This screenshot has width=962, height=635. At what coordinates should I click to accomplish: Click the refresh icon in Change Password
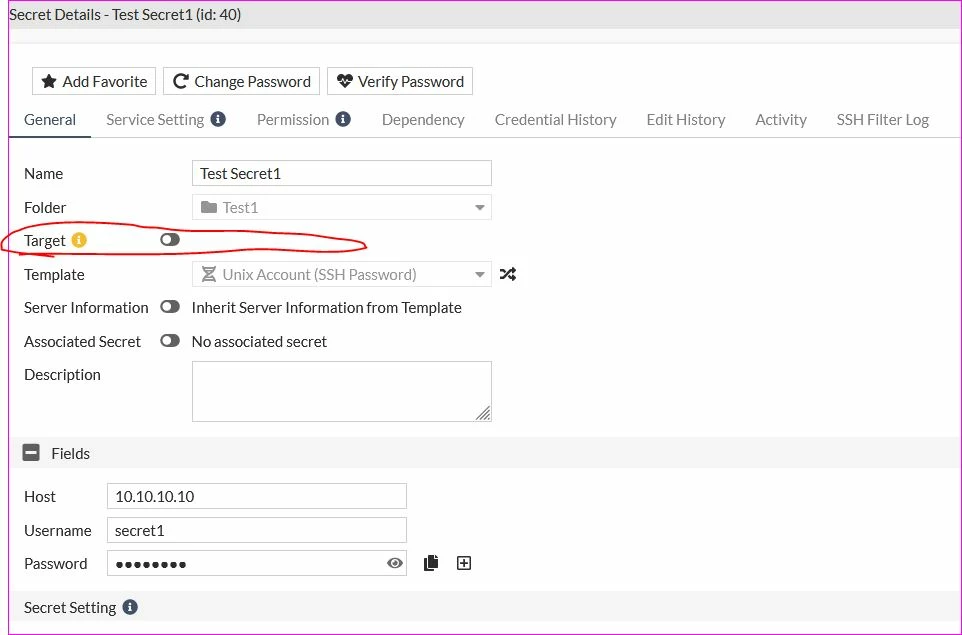[x=180, y=81]
